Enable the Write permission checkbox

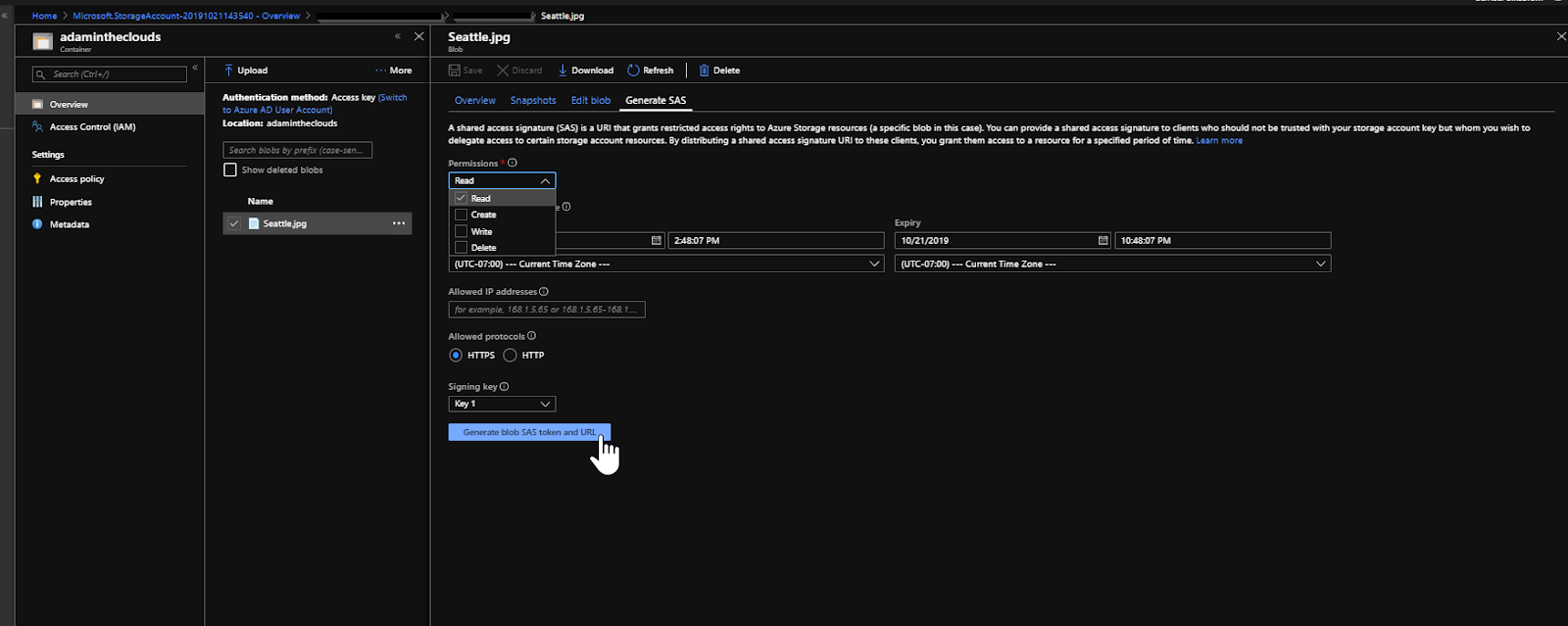tap(461, 231)
